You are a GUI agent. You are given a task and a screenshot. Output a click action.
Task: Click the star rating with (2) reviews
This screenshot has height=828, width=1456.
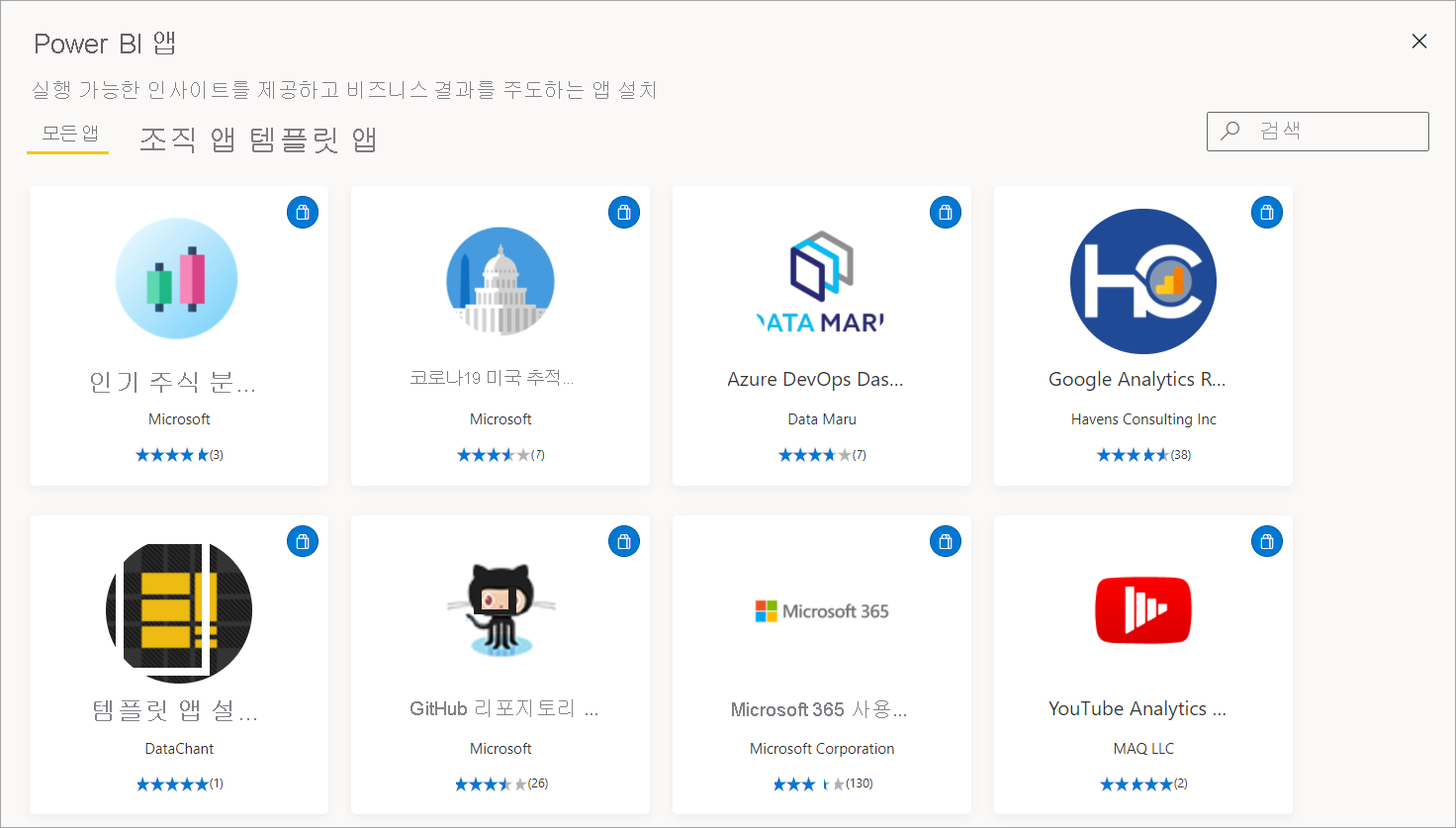(1143, 783)
